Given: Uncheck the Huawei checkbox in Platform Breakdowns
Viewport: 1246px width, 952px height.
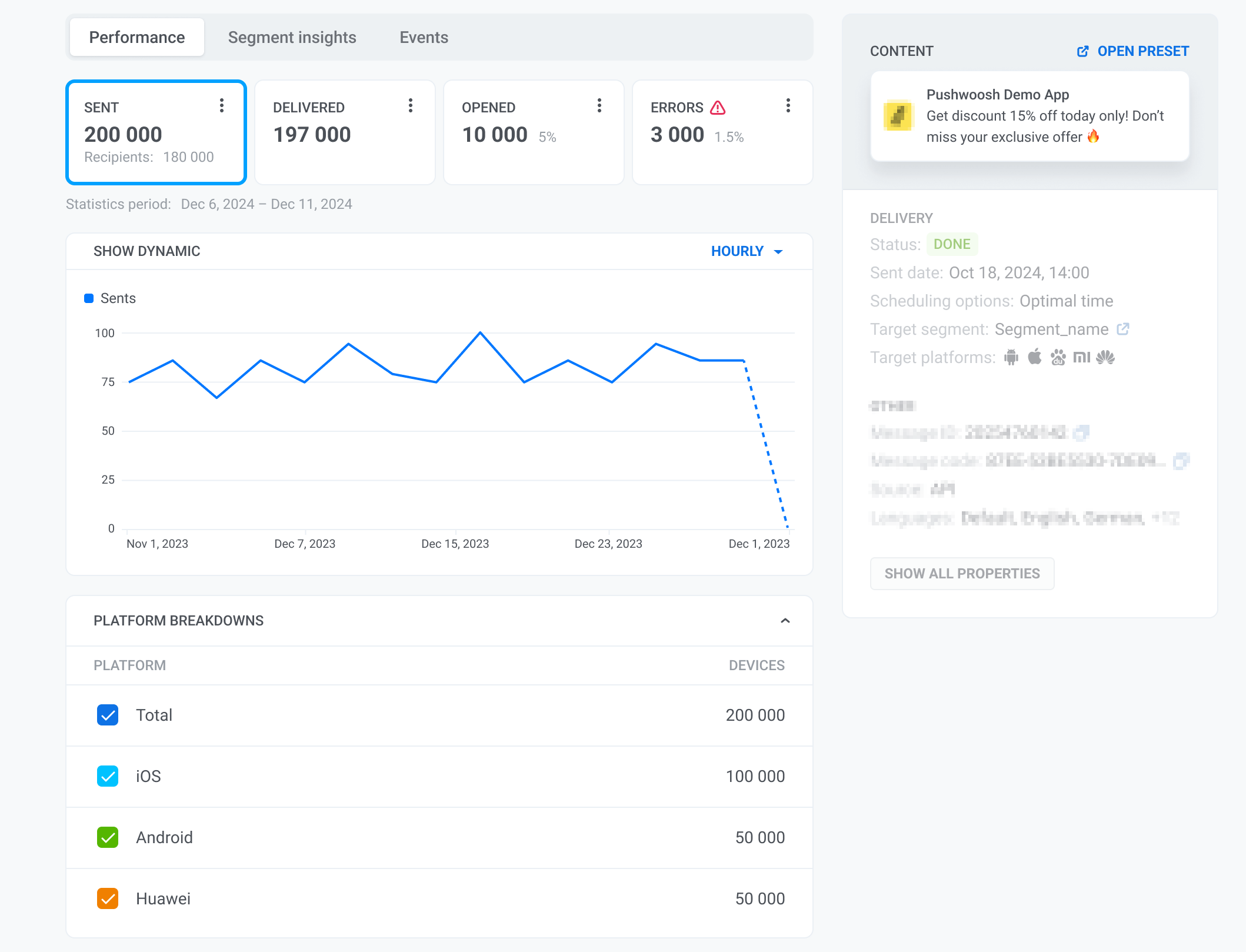Looking at the screenshot, I should coord(108,898).
